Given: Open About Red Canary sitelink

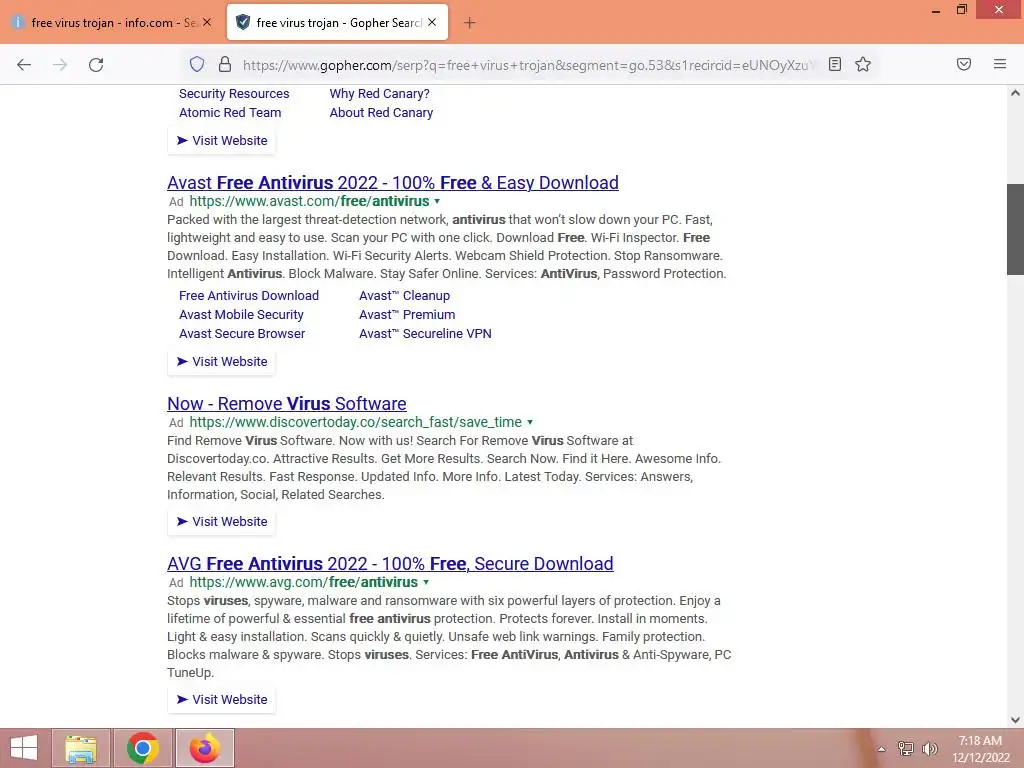Looking at the screenshot, I should click(381, 112).
